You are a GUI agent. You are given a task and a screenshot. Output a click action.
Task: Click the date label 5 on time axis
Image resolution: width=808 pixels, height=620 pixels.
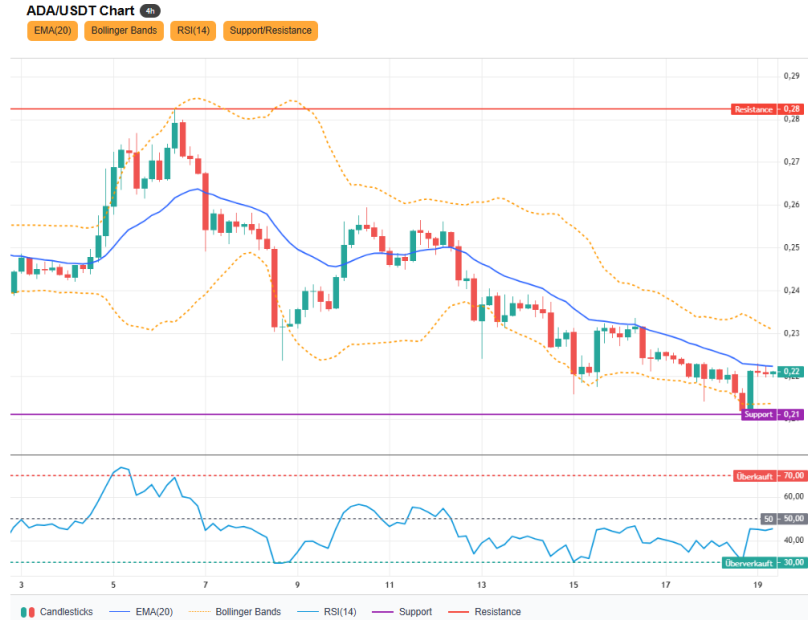(113, 585)
